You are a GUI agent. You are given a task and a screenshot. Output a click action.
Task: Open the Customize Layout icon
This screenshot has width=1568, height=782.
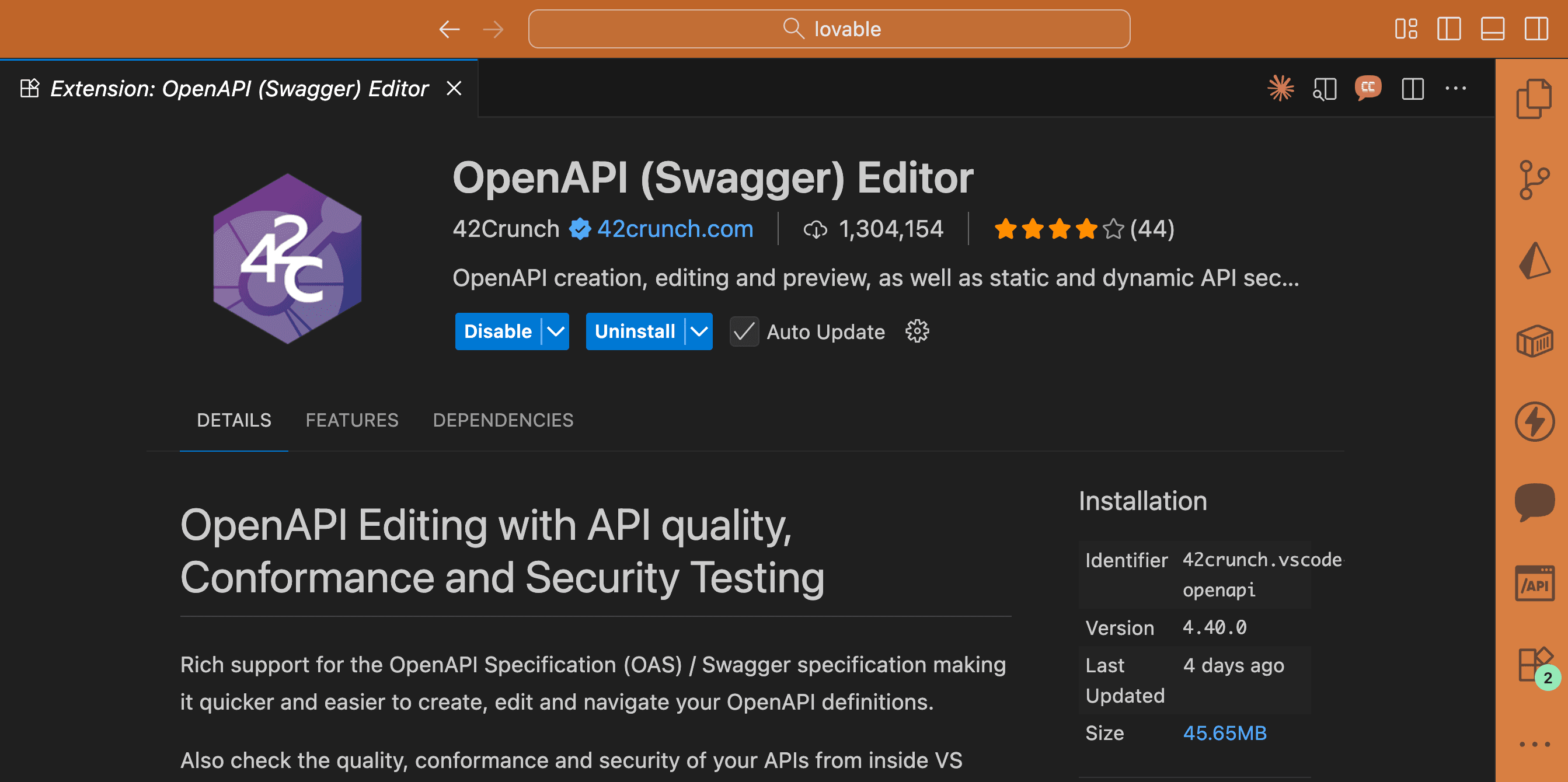1406,29
